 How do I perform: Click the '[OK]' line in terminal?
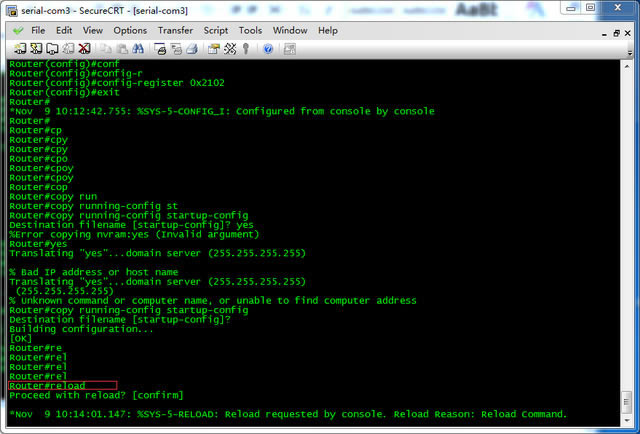coord(20,338)
